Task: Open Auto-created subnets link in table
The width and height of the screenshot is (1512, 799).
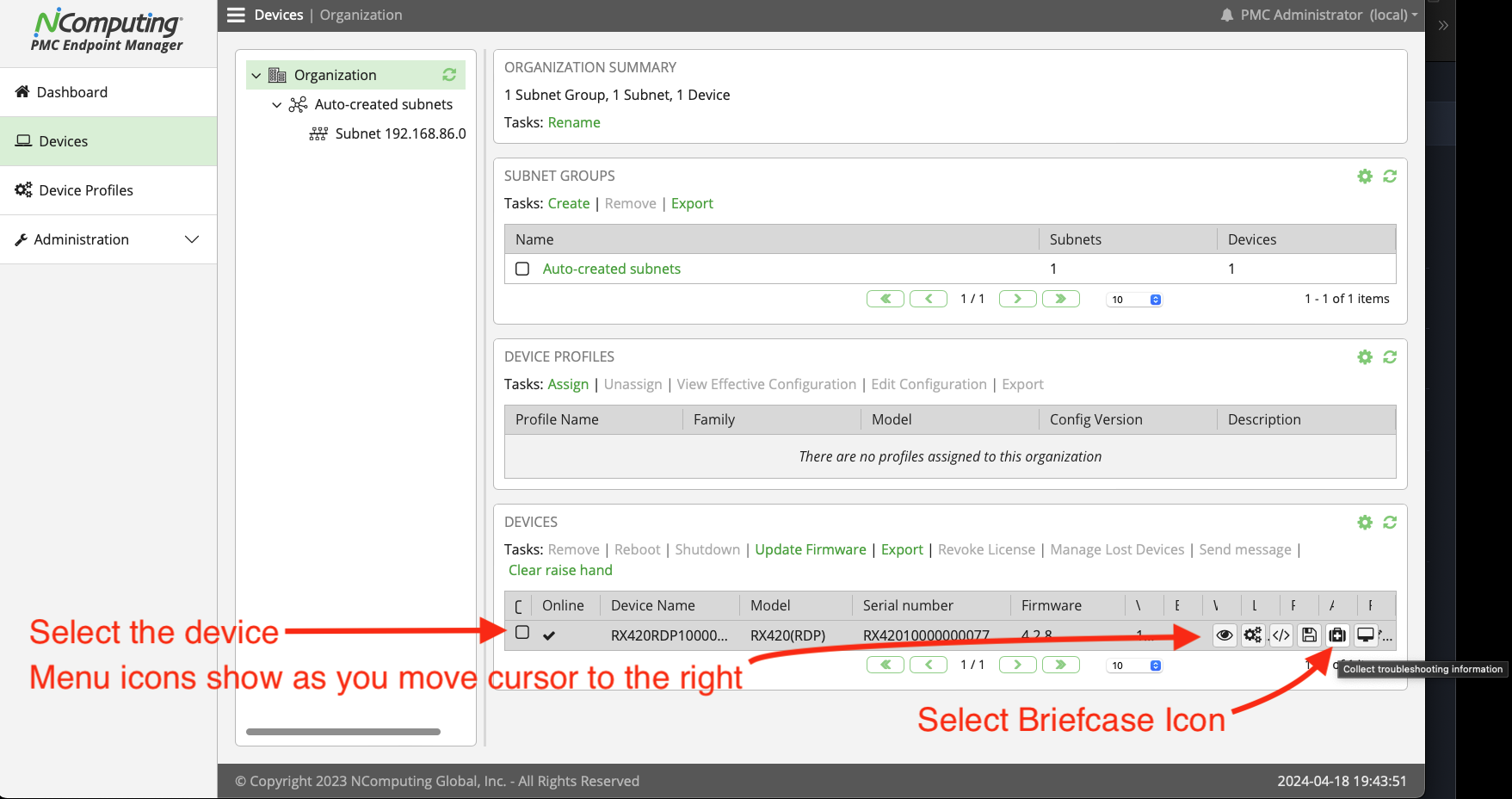Action: [612, 269]
